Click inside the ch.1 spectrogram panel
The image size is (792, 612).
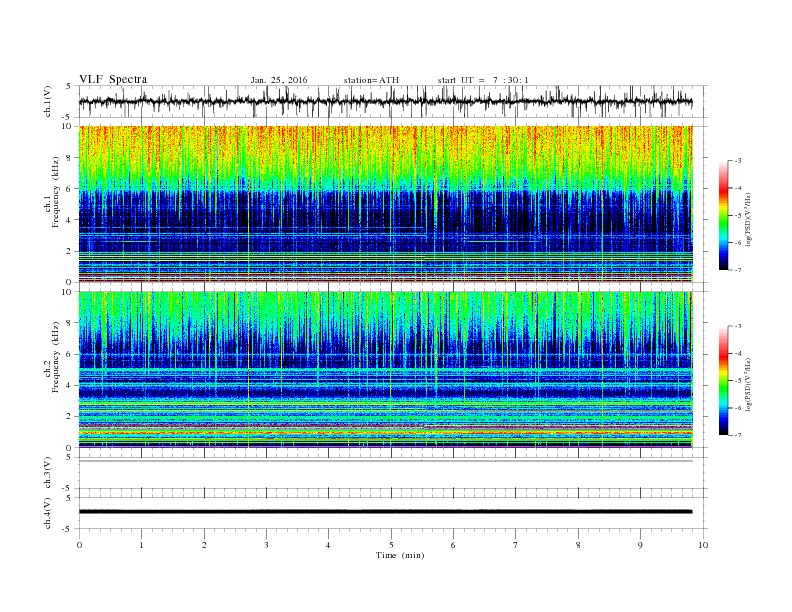pyautogui.click(x=385, y=204)
